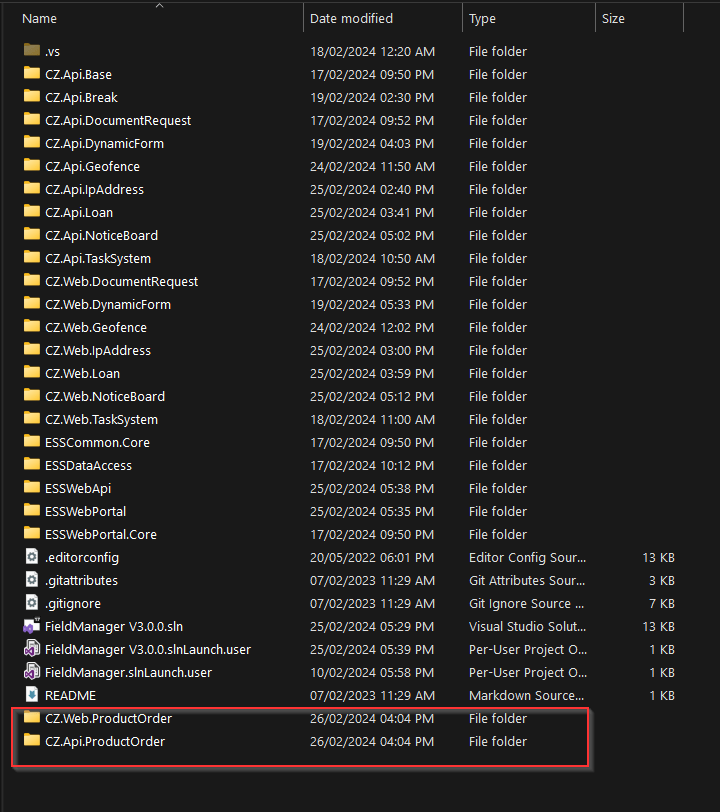Image resolution: width=720 pixels, height=812 pixels.
Task: Click the File folder type of CZ.Api.Loan
Action: pyautogui.click(x=498, y=213)
